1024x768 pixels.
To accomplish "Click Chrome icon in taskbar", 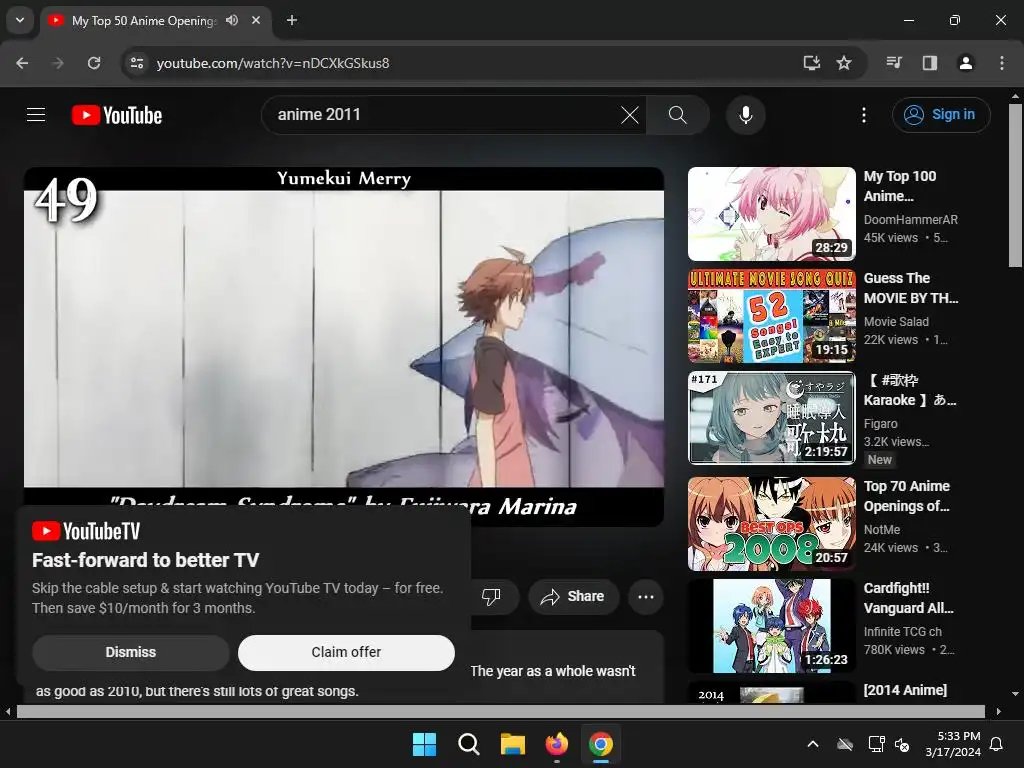I will (x=601, y=744).
